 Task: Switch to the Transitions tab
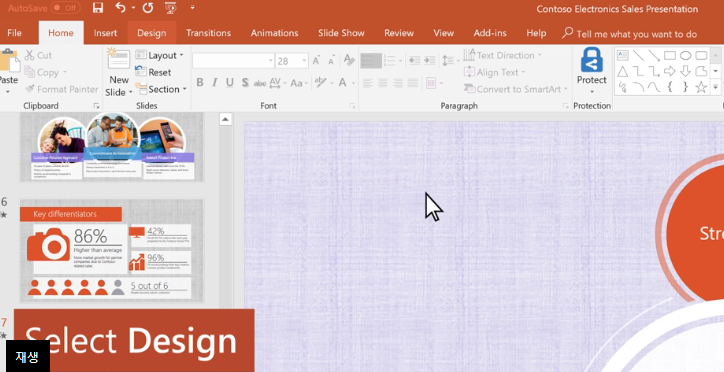(208, 33)
